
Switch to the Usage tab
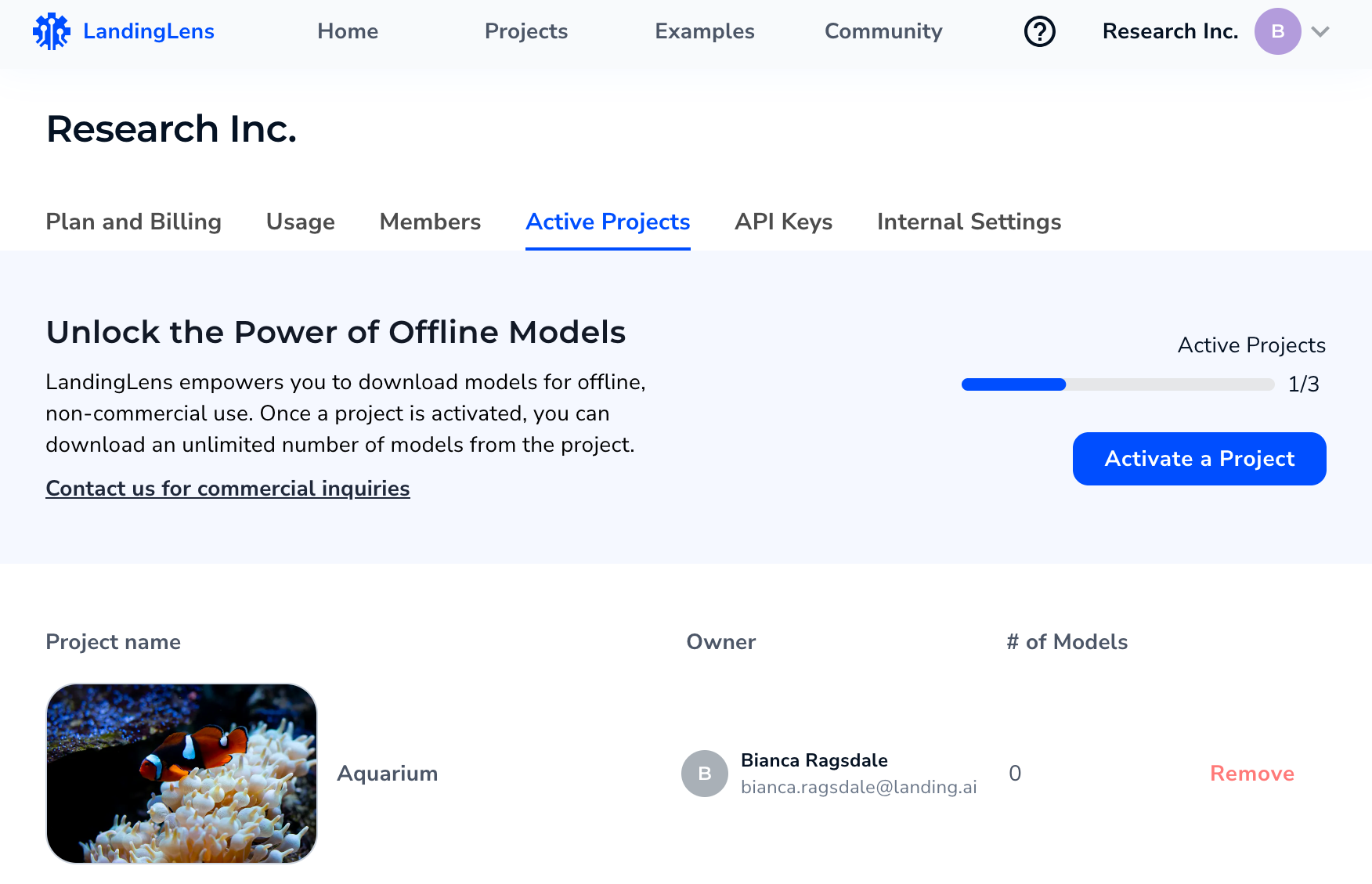301,222
